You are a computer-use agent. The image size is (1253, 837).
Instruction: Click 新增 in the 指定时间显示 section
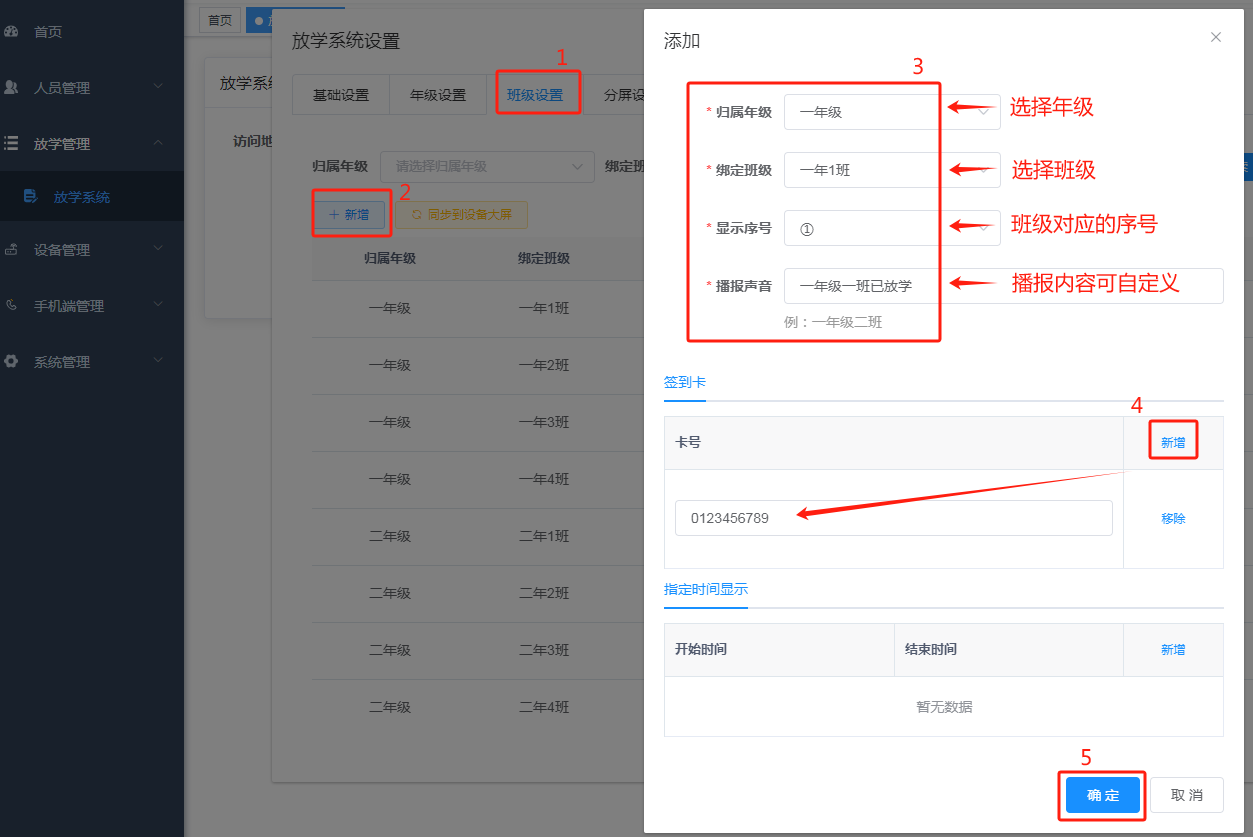coord(1172,650)
